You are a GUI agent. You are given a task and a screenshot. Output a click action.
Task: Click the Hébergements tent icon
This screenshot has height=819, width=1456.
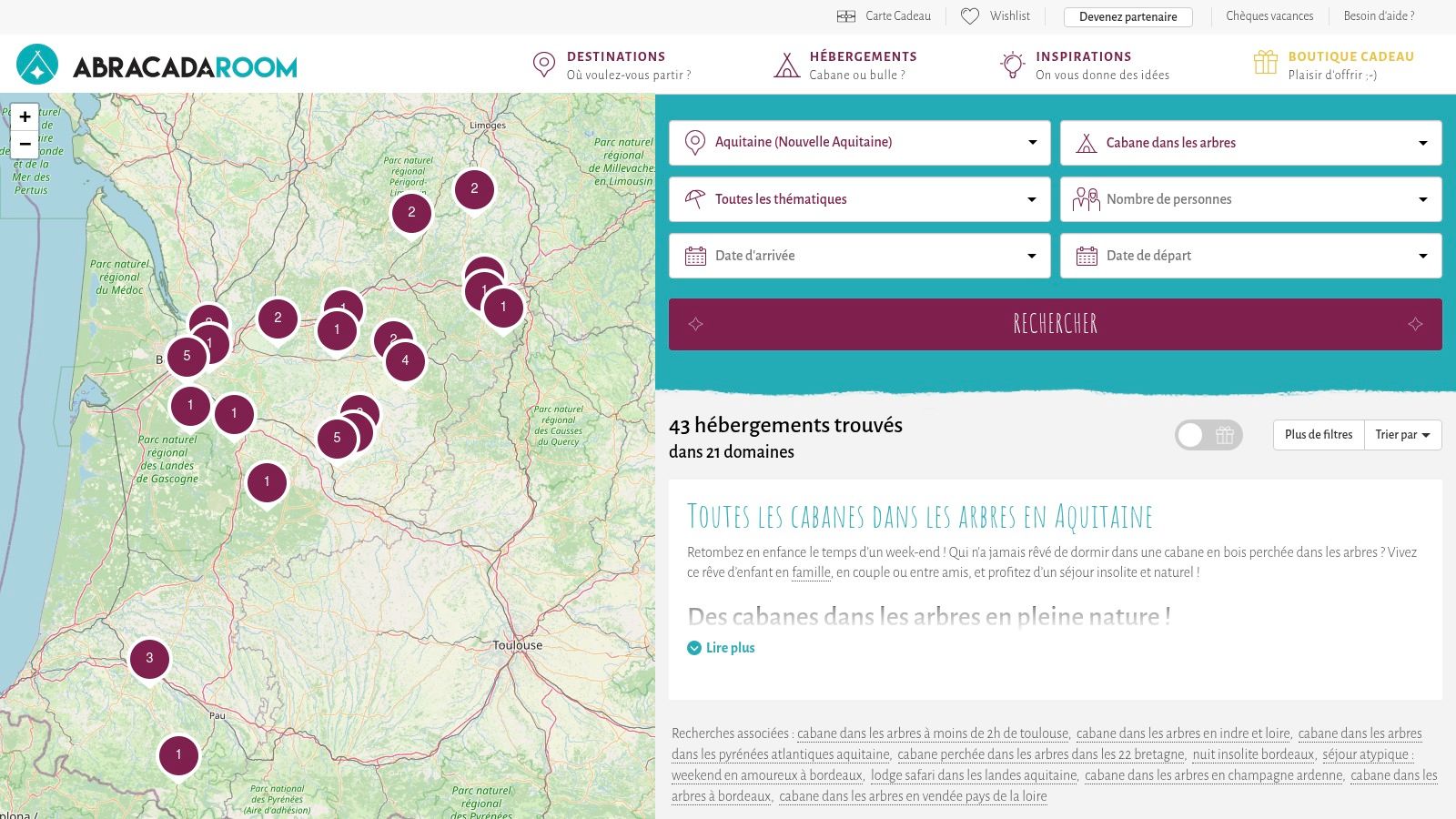(x=786, y=65)
